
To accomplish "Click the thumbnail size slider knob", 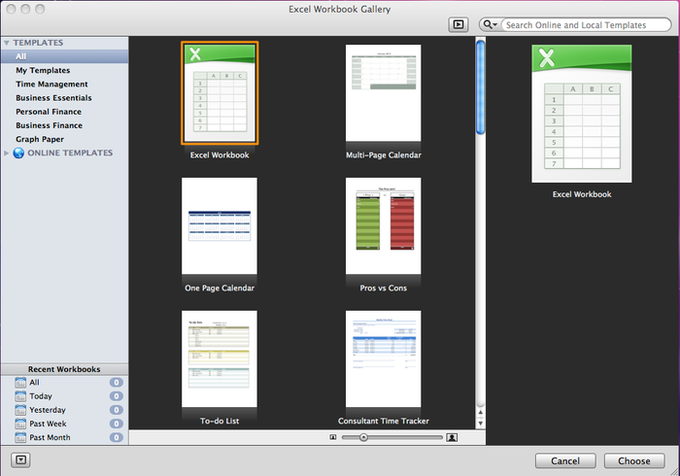I will point(363,437).
